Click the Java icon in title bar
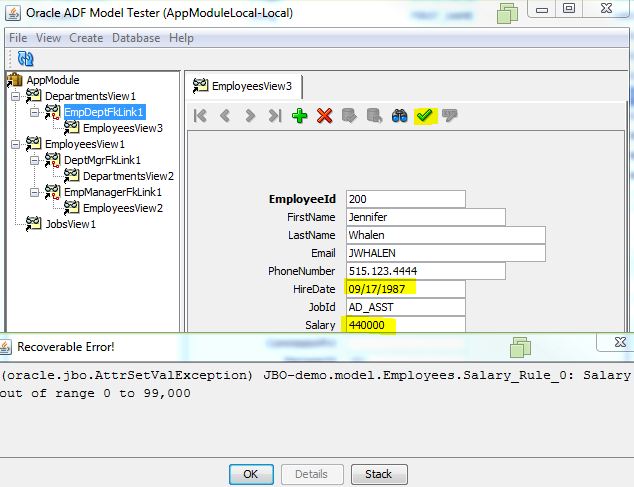The height and width of the screenshot is (487, 634). click(x=13, y=13)
